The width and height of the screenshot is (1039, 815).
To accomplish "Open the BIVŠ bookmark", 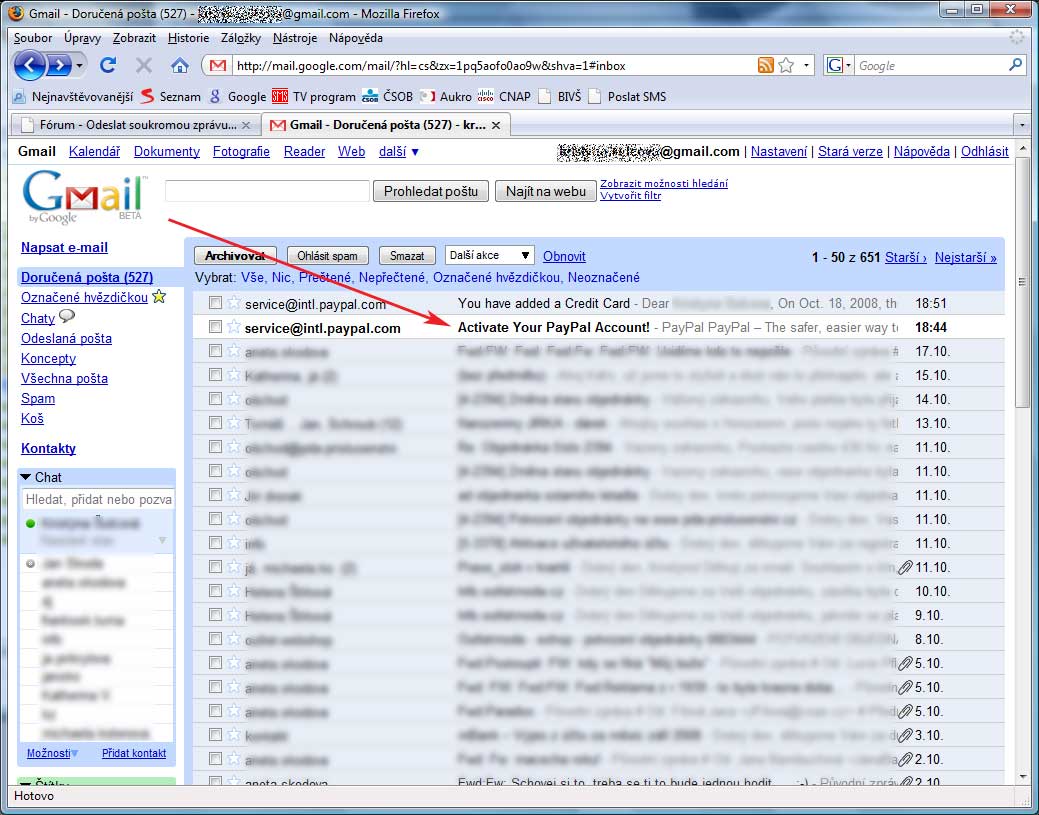I will 559,97.
